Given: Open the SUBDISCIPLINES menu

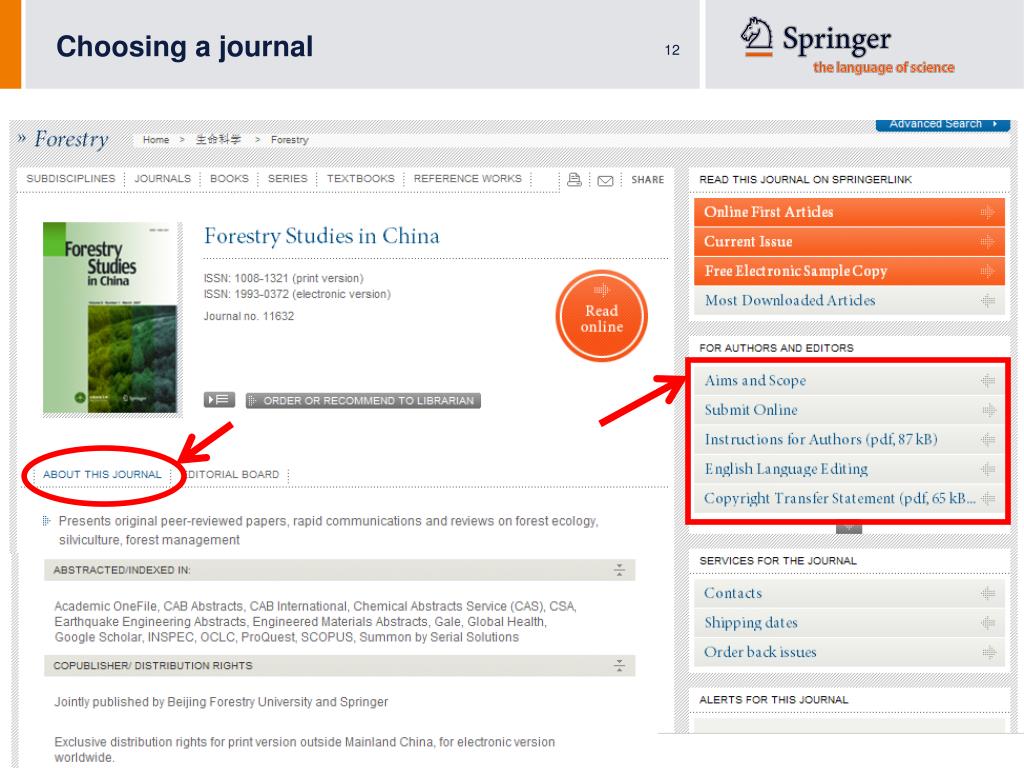Looking at the screenshot, I should pos(71,179).
